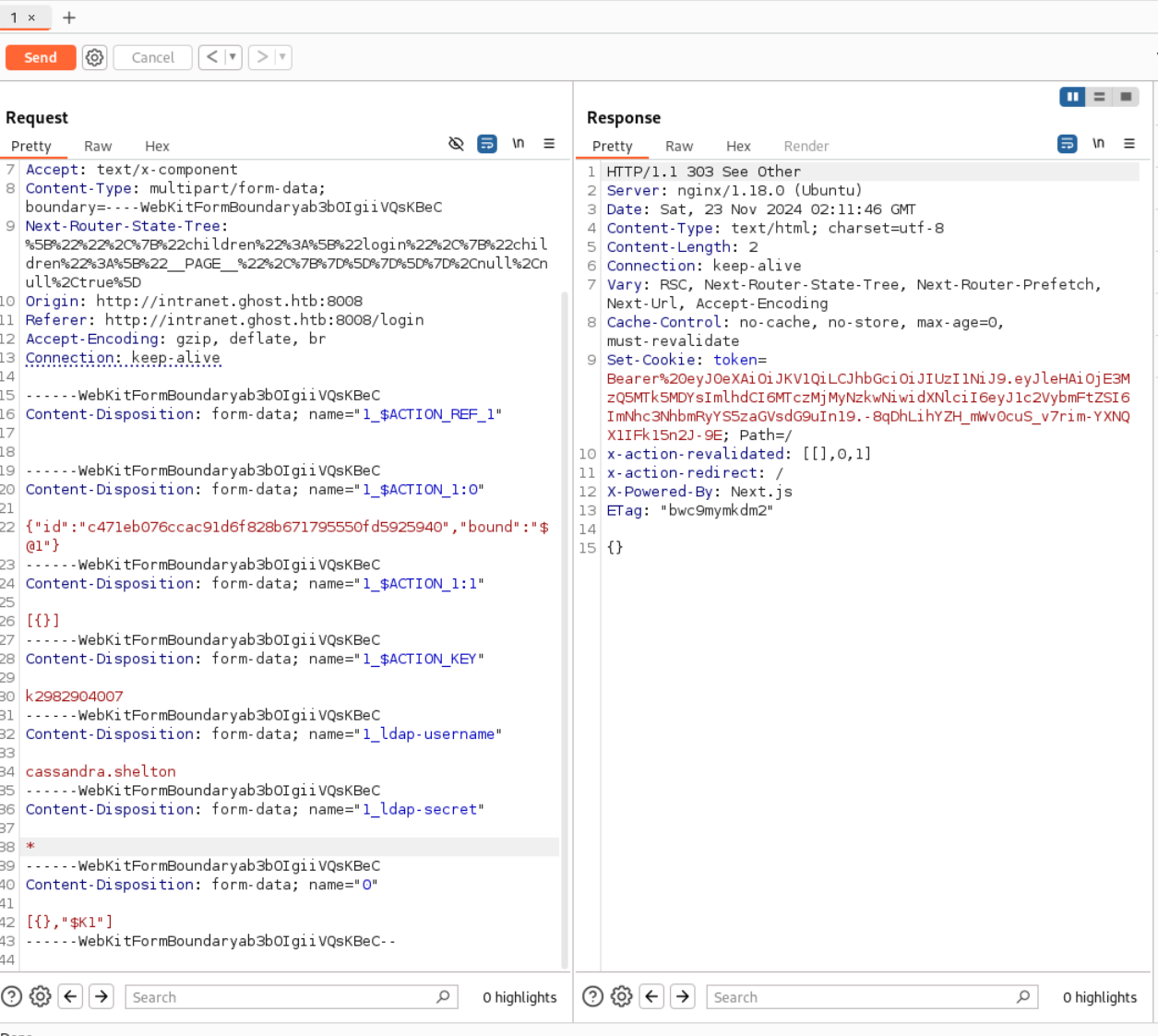Toggle show newline characters in Response
The width and height of the screenshot is (1158, 1036).
pyautogui.click(x=1098, y=144)
